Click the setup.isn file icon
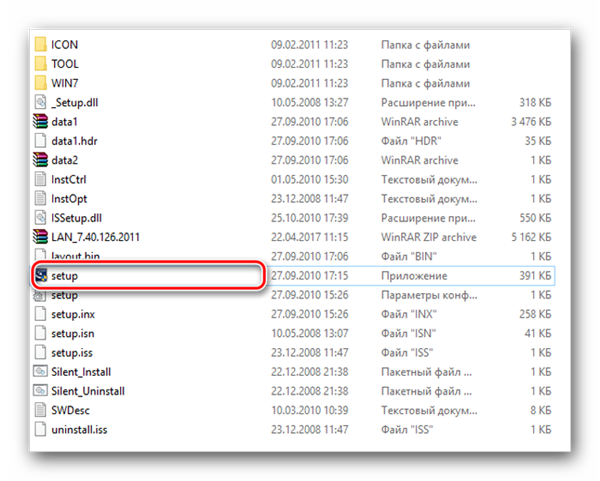The height and width of the screenshot is (481, 600). coord(40,333)
